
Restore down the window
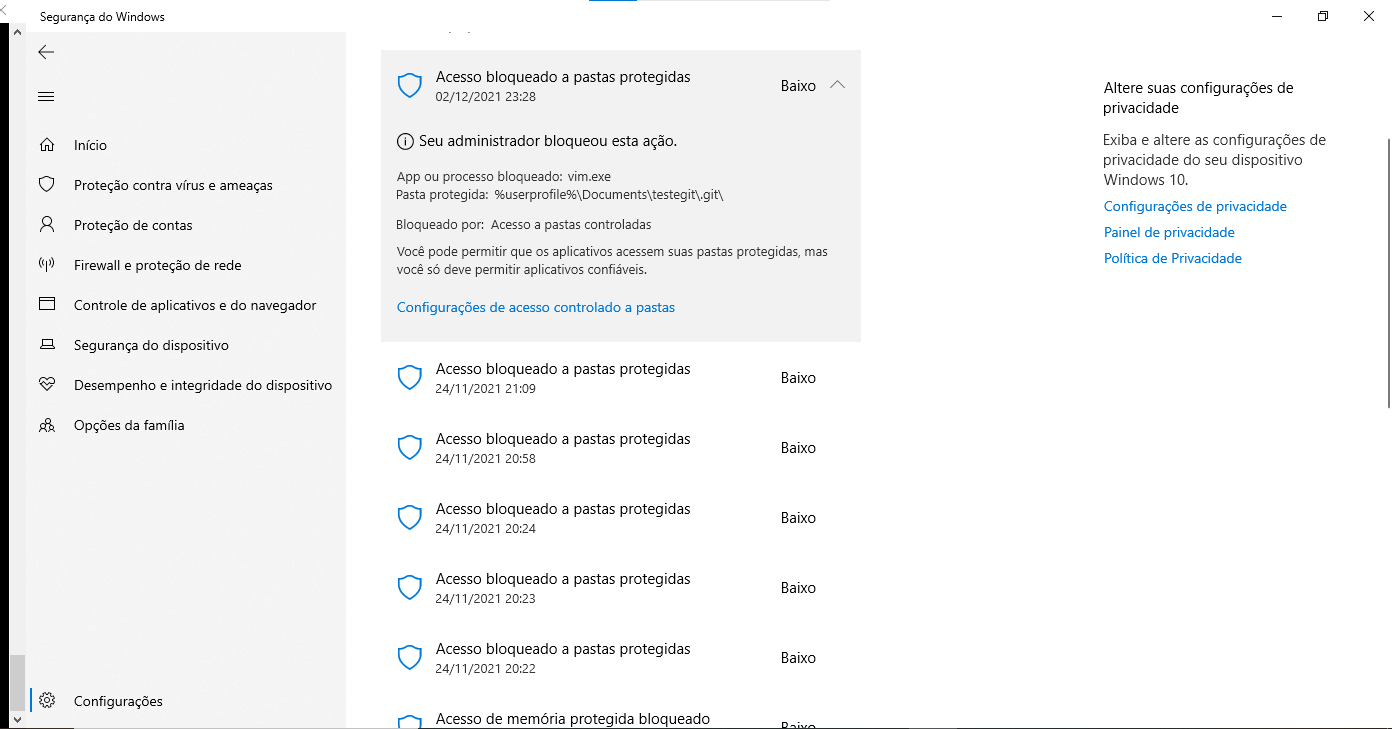[x=1323, y=16]
